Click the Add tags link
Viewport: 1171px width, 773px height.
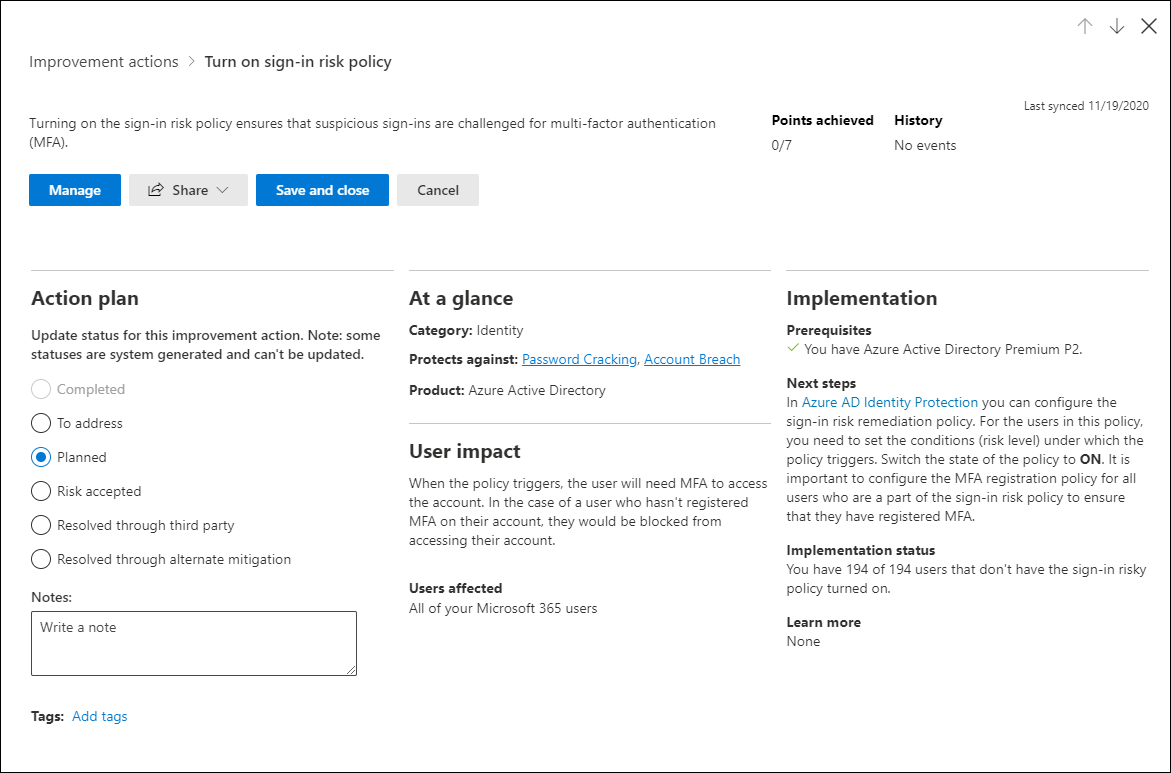99,716
